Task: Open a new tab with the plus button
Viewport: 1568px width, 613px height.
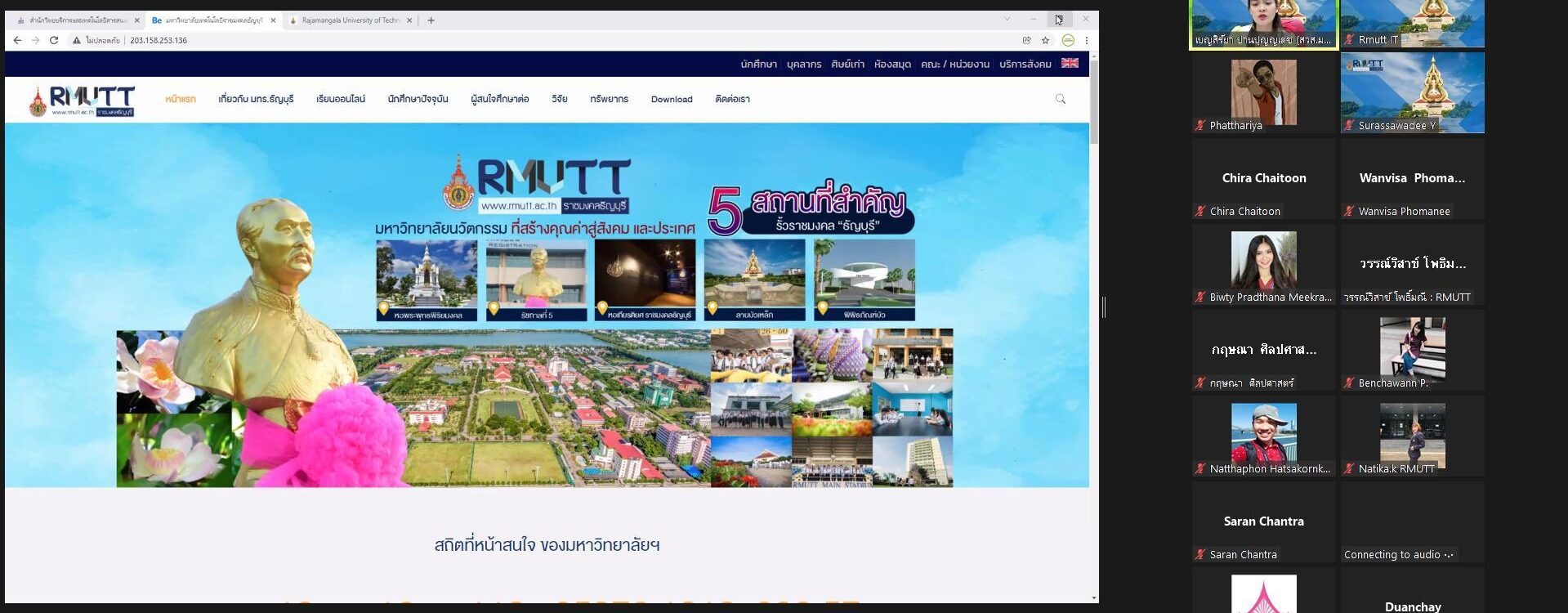Action: [x=431, y=20]
